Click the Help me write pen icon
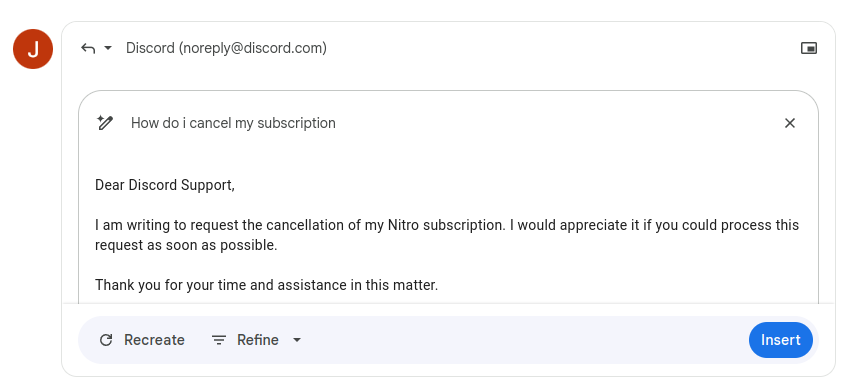Viewport: 847px width, 387px height. click(x=105, y=123)
